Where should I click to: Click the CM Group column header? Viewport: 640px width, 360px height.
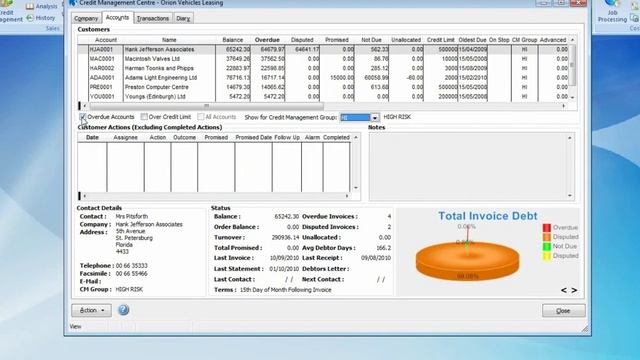pyautogui.click(x=524, y=40)
